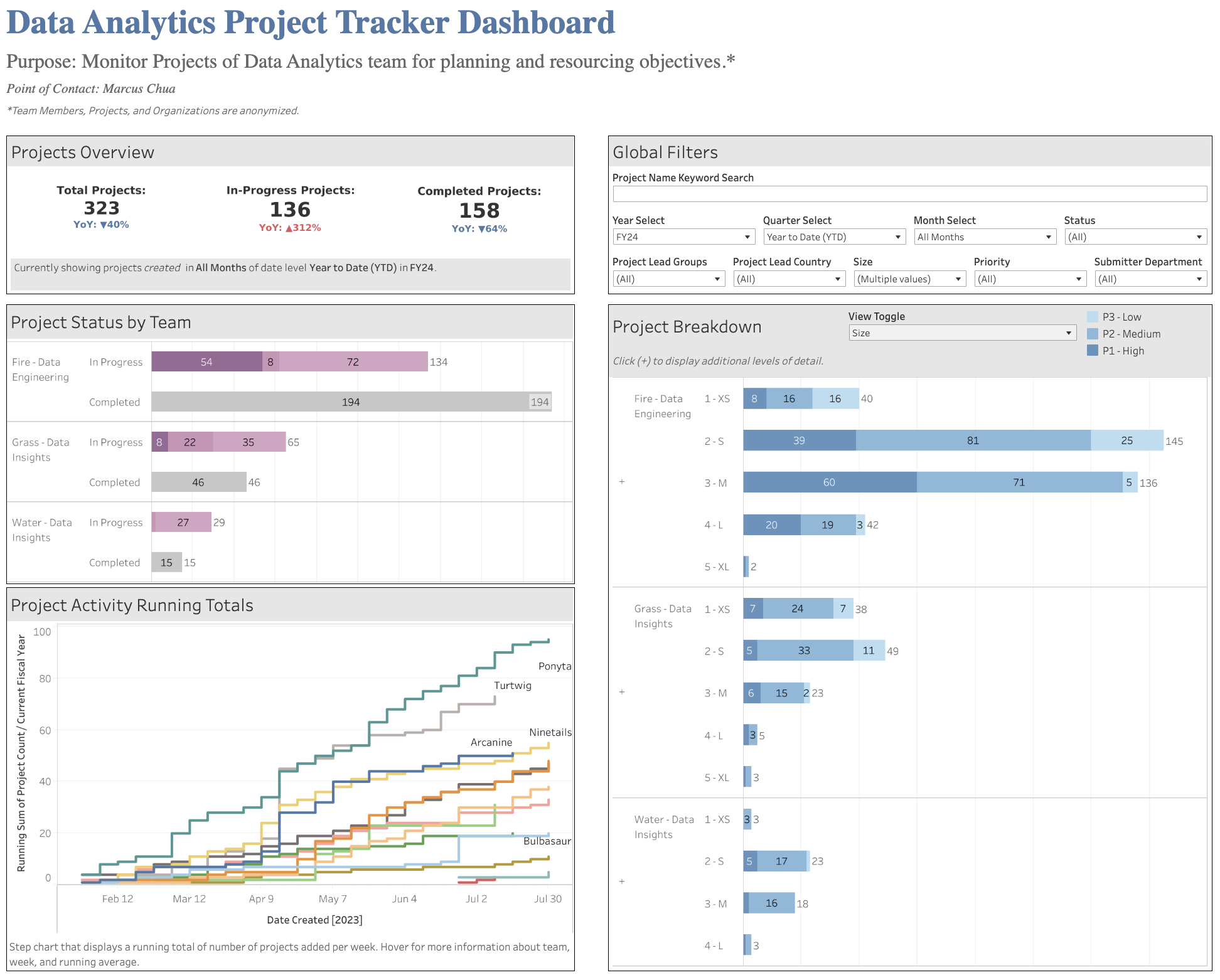Viewport: 1220px width, 980px height.
Task: Click the P1 - High legend swatch
Action: [x=1093, y=351]
